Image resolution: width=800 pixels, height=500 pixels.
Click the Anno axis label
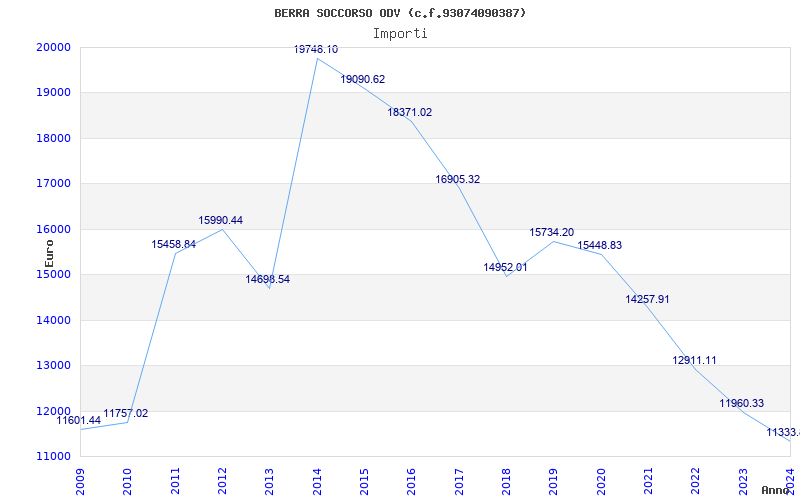(x=775, y=490)
